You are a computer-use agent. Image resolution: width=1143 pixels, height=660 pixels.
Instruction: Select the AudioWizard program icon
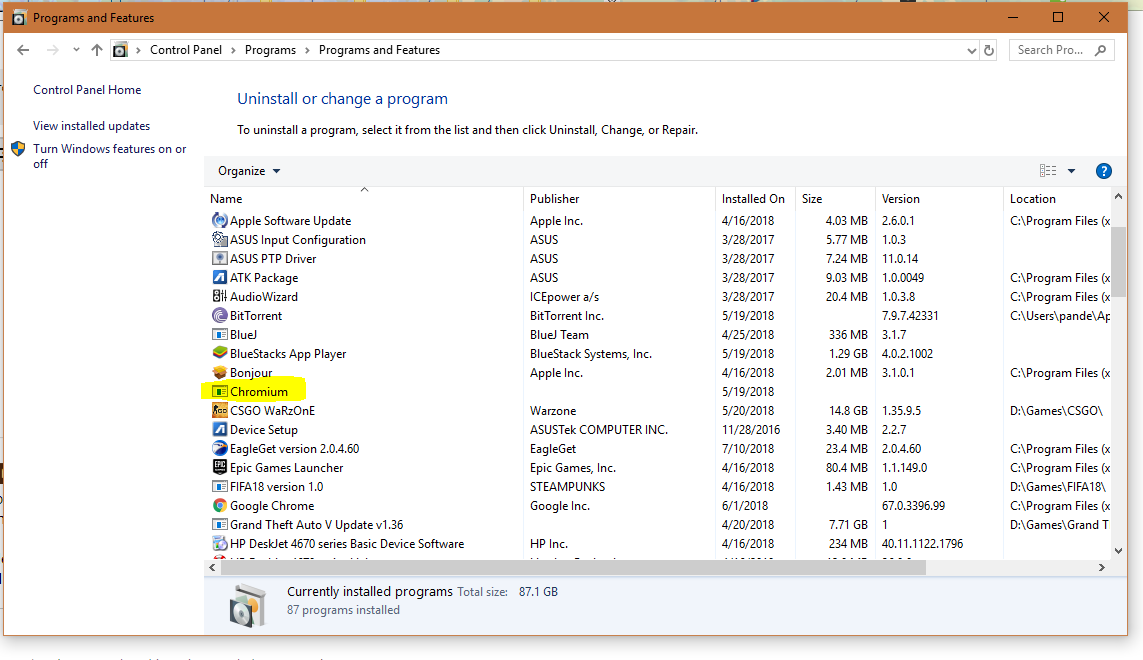point(219,297)
